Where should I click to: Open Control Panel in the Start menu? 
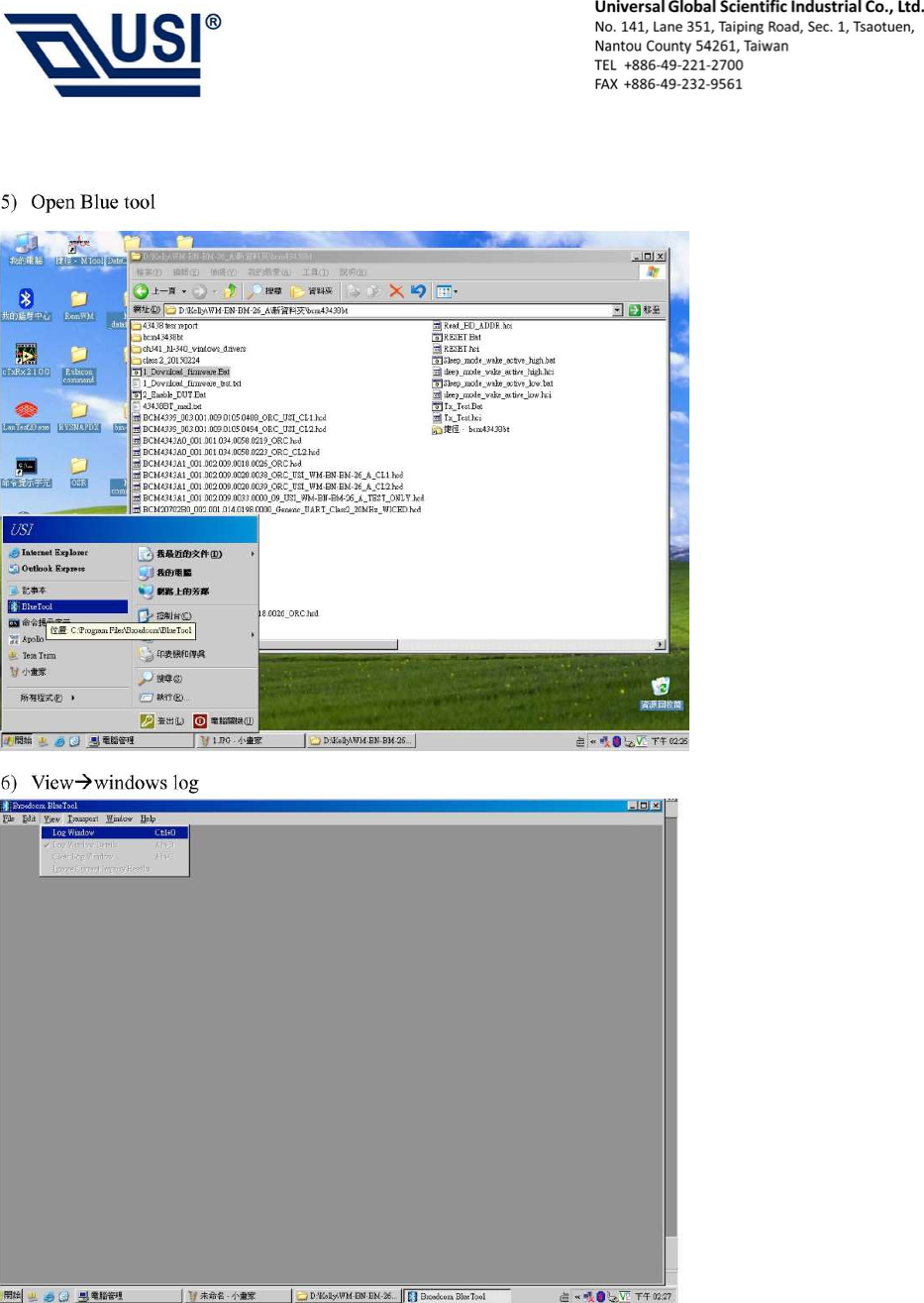coord(165,616)
